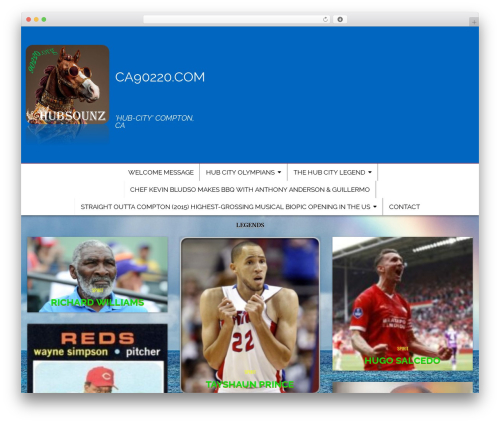
Task: Go to the Contact page
Action: click(404, 207)
